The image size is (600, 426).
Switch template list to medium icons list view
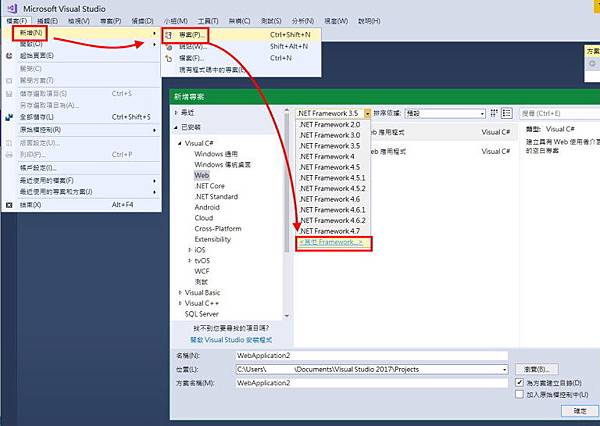point(507,113)
